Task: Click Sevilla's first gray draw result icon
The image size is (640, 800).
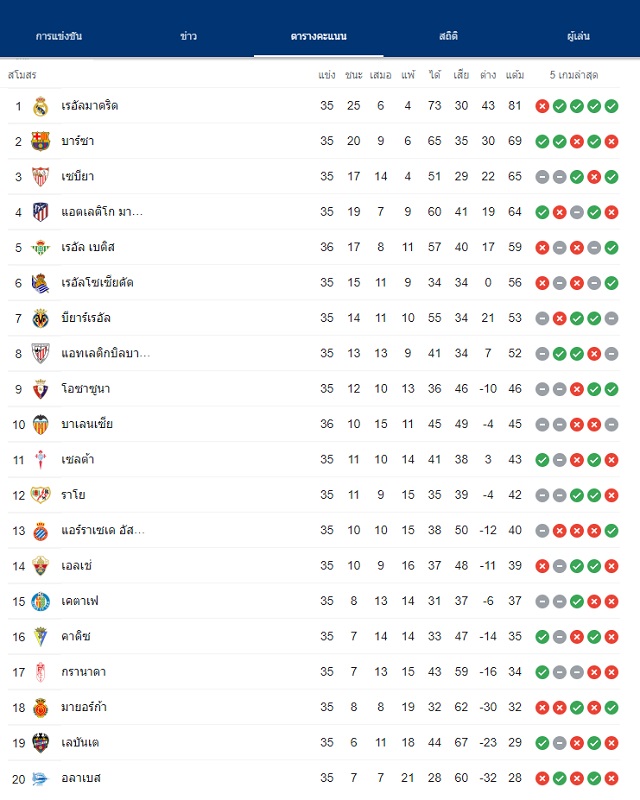Action: [542, 177]
